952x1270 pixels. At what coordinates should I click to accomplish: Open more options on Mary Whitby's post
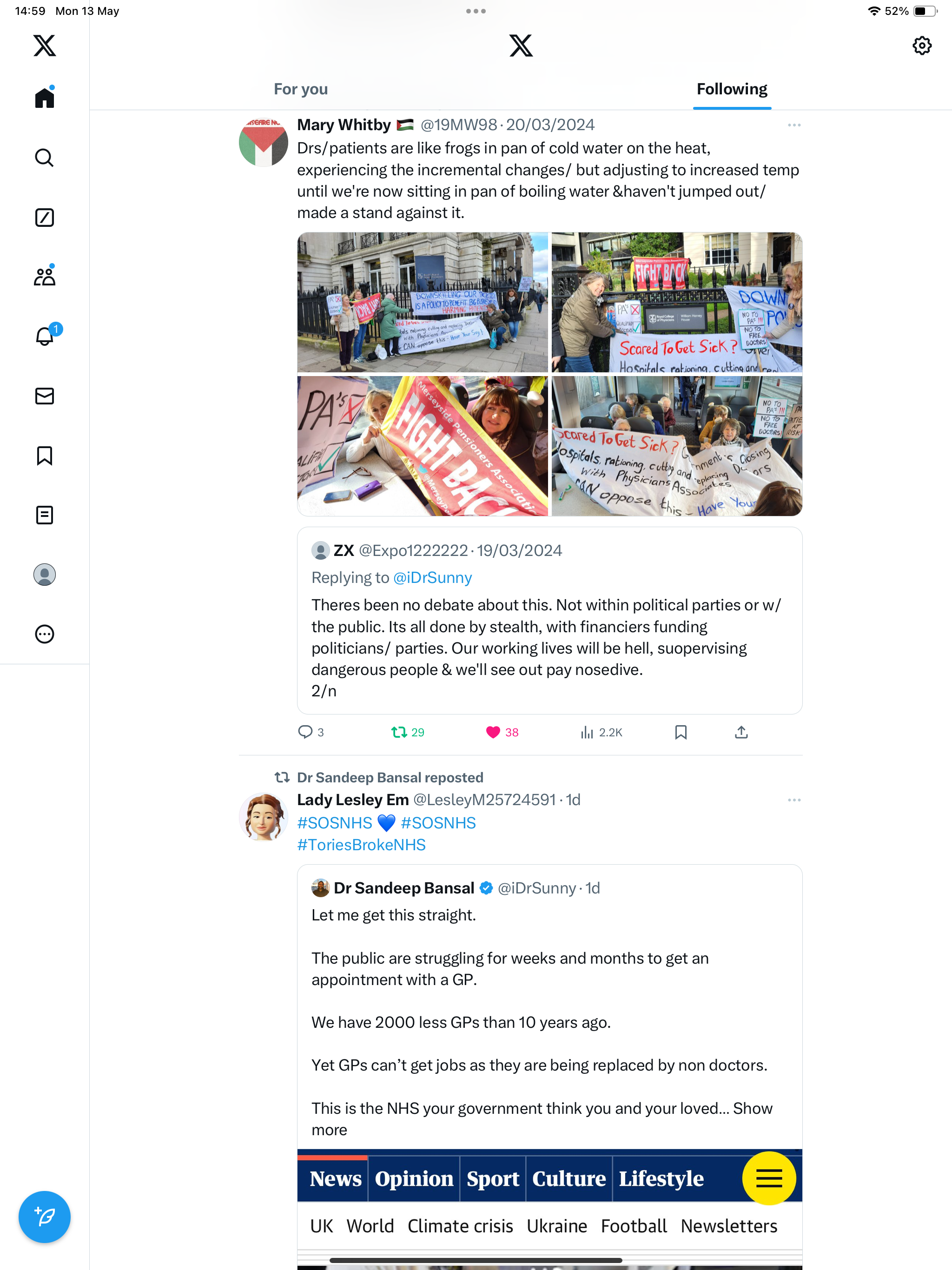tap(794, 125)
